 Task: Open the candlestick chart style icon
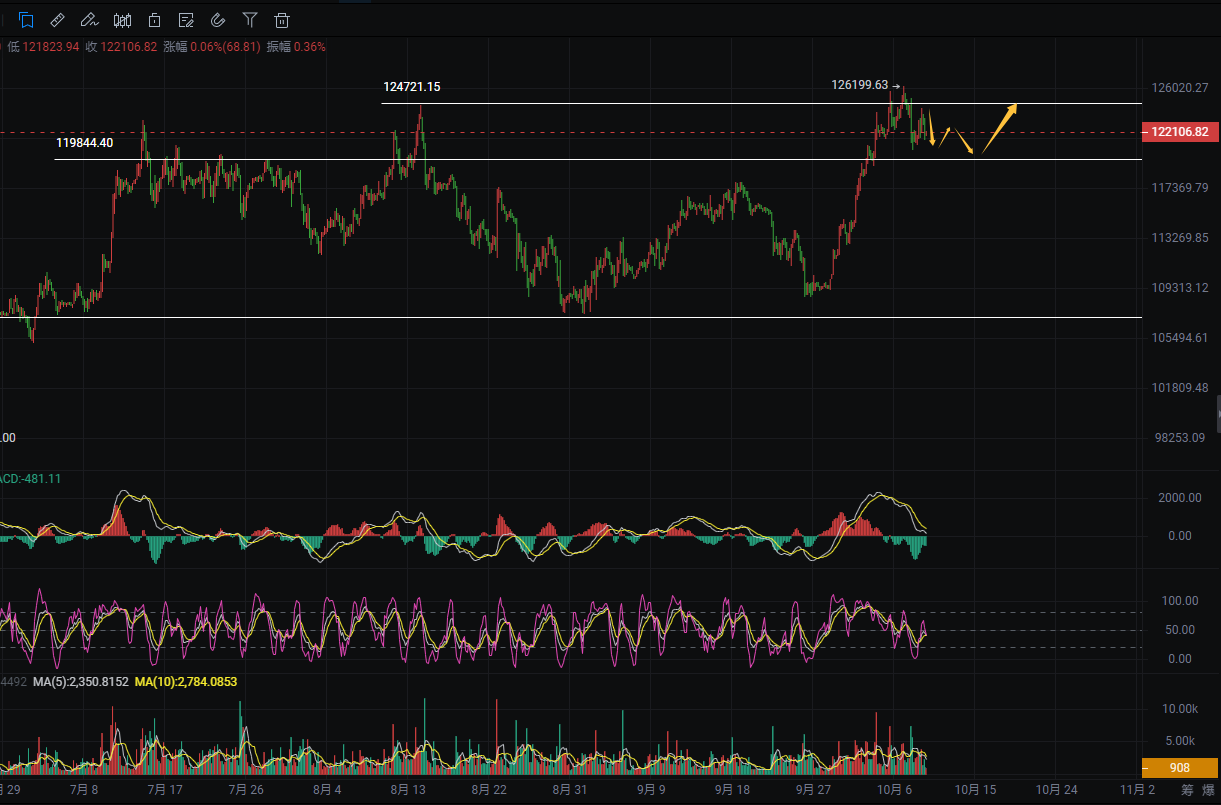pos(122,20)
